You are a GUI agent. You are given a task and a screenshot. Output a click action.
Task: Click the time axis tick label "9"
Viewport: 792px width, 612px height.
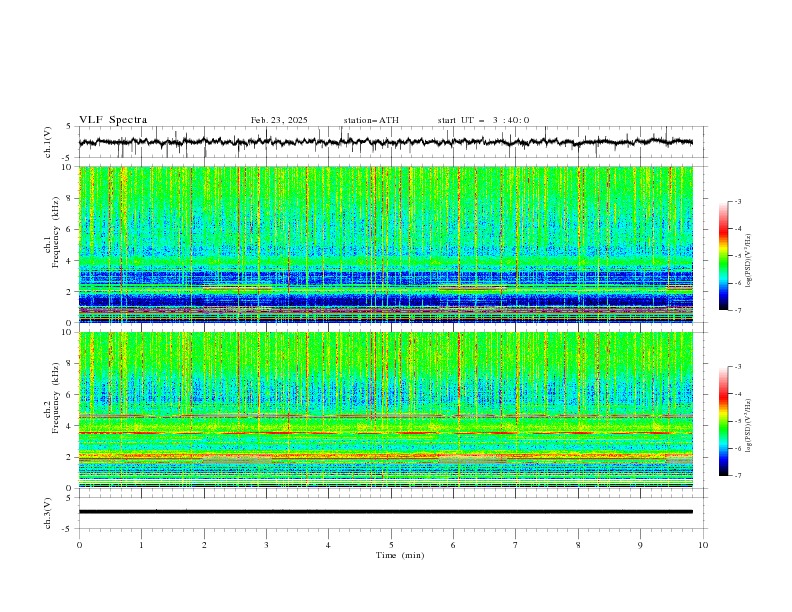(x=640, y=545)
